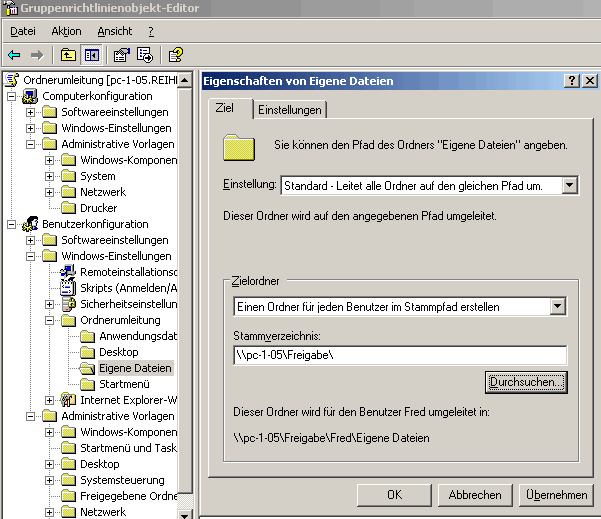
Task: Open Properties via toolbar properties icon
Action: [122, 55]
